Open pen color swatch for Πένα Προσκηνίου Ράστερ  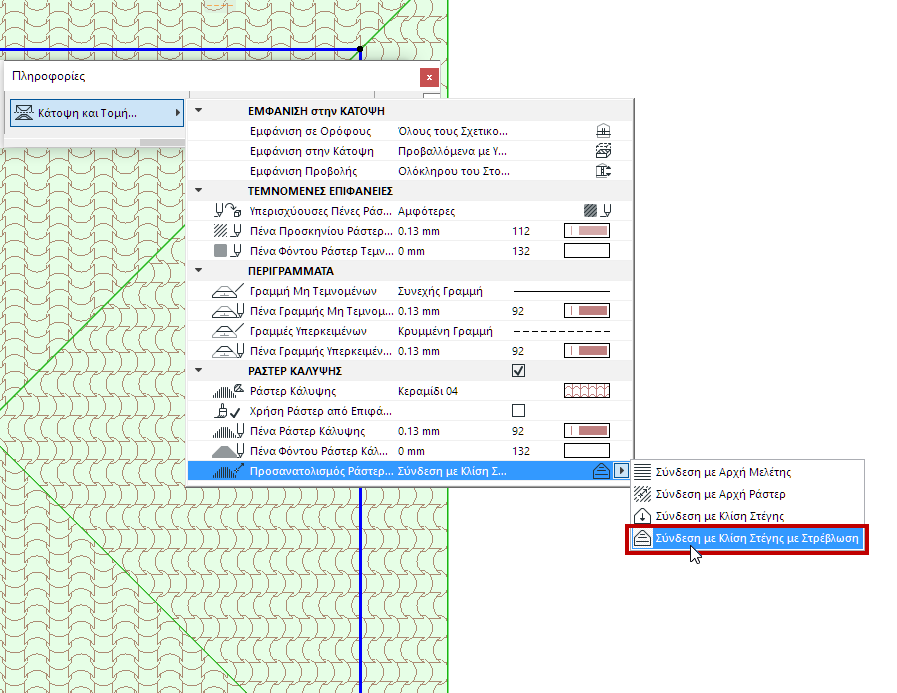(x=587, y=231)
